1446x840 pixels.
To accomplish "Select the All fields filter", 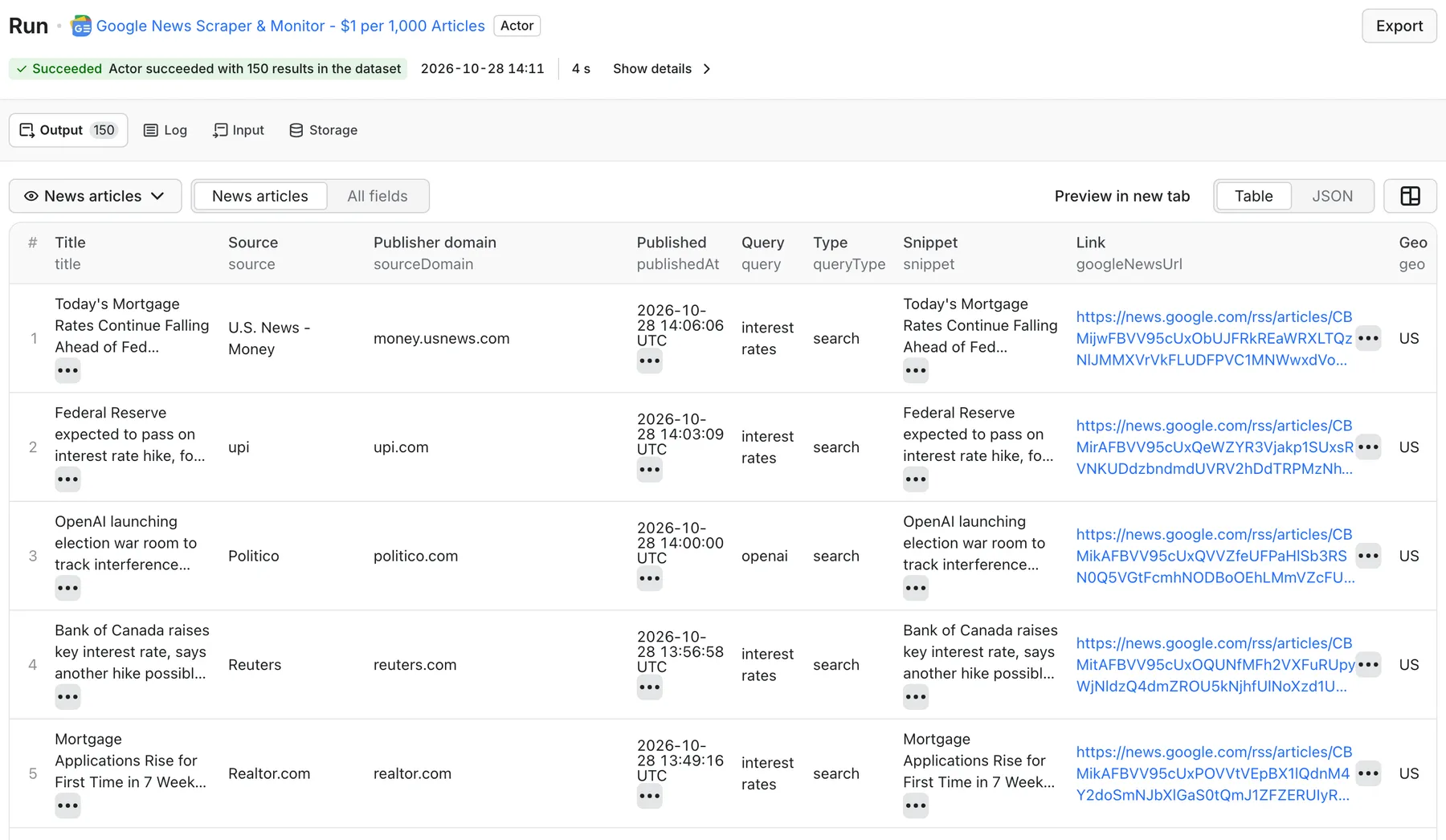I will (x=378, y=196).
